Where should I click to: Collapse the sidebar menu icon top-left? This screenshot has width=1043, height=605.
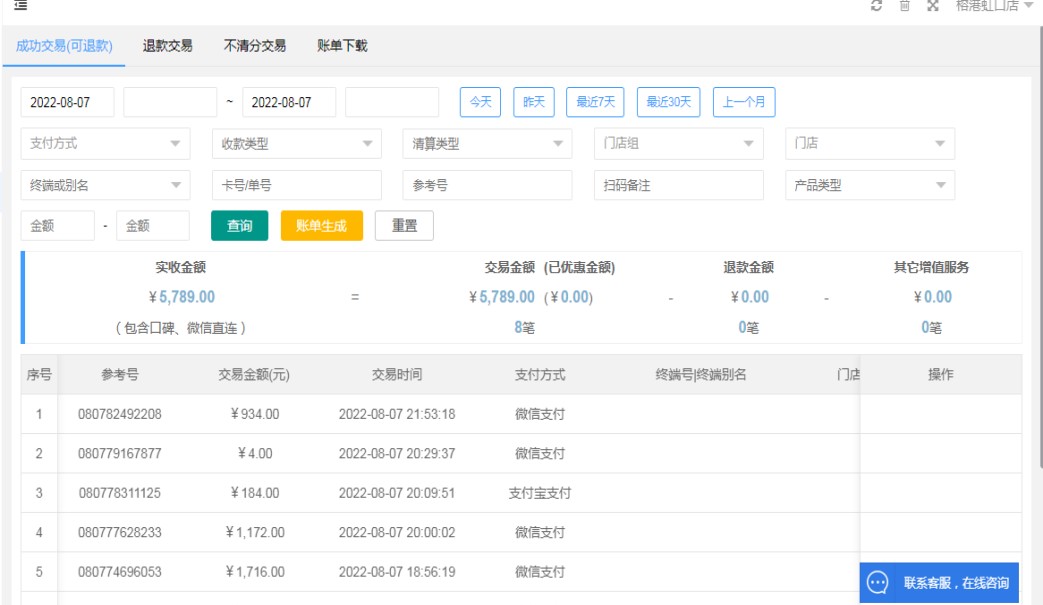[20, 6]
